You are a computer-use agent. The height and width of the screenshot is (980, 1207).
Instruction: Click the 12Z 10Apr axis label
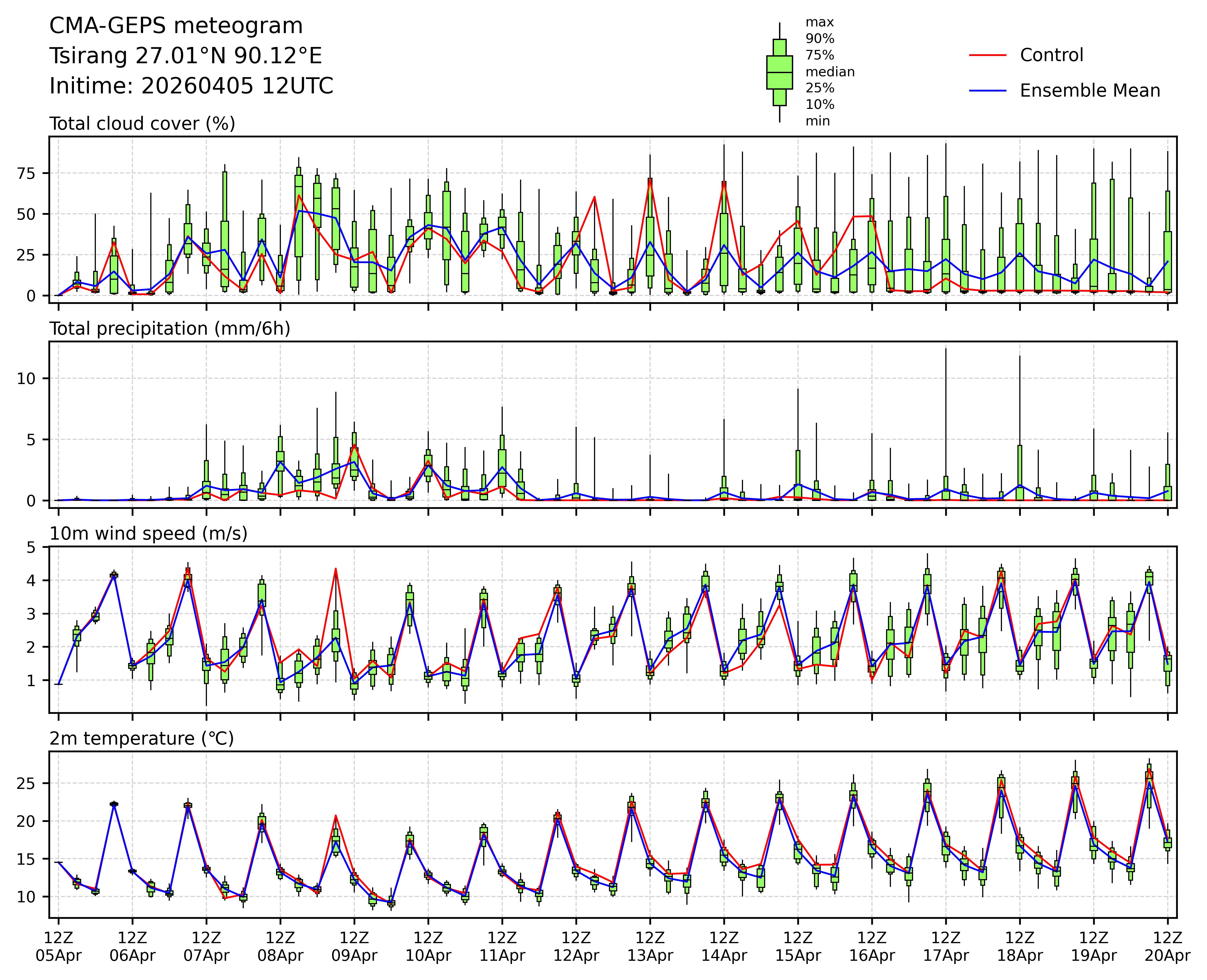(x=428, y=947)
